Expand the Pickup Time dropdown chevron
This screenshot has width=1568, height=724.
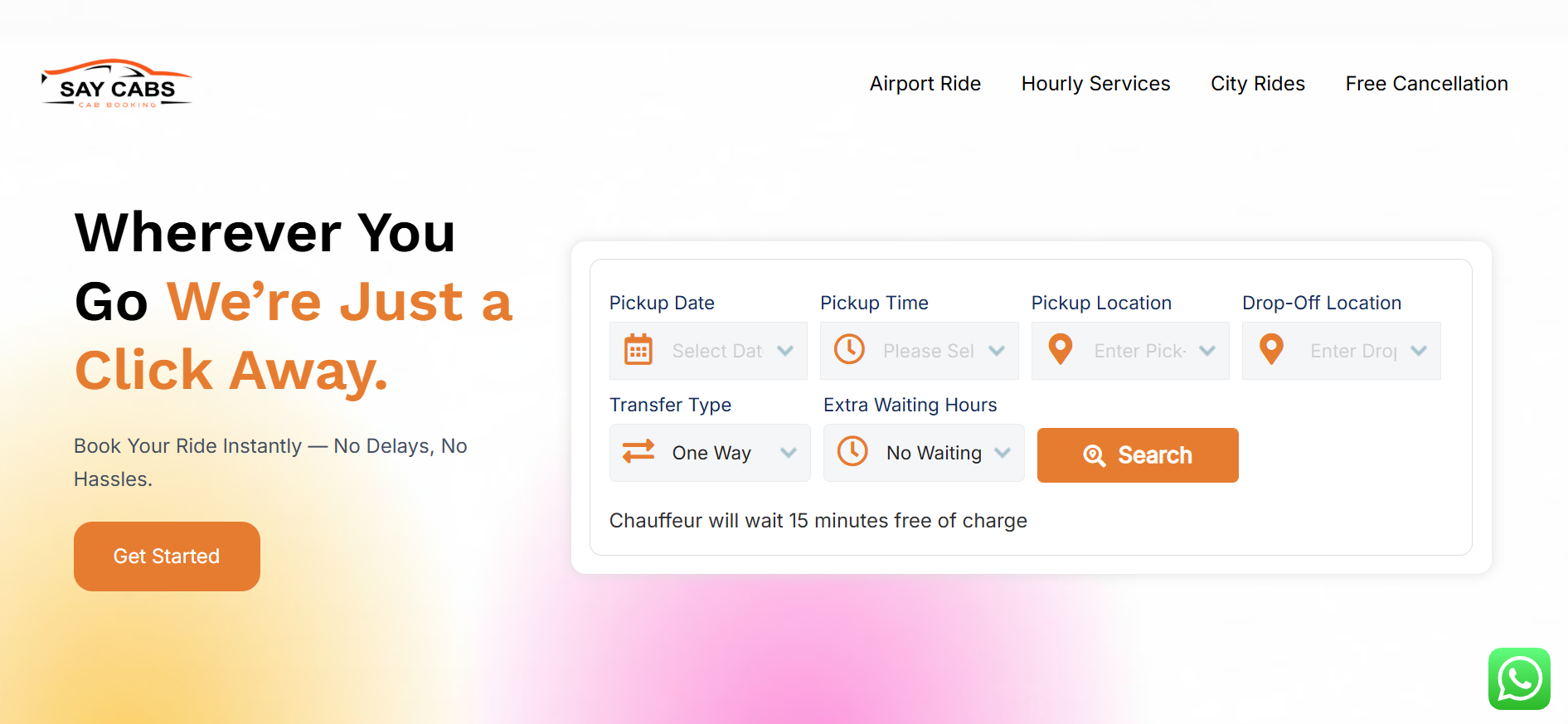[997, 351]
